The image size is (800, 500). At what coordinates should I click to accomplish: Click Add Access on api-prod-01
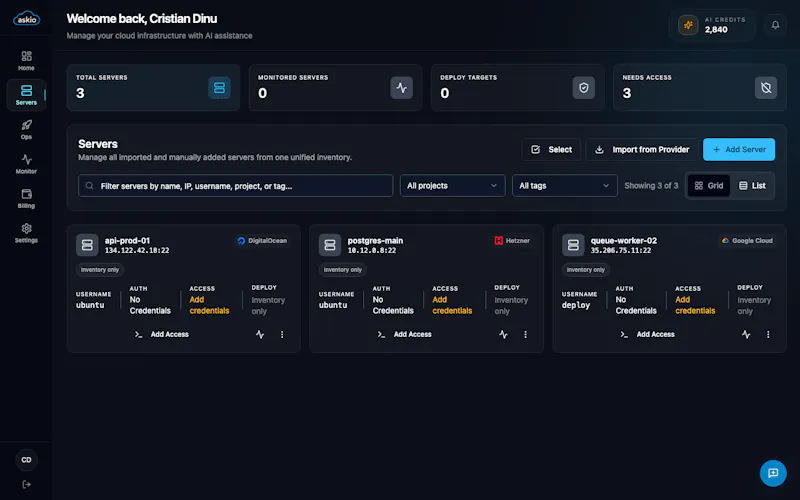click(x=162, y=334)
